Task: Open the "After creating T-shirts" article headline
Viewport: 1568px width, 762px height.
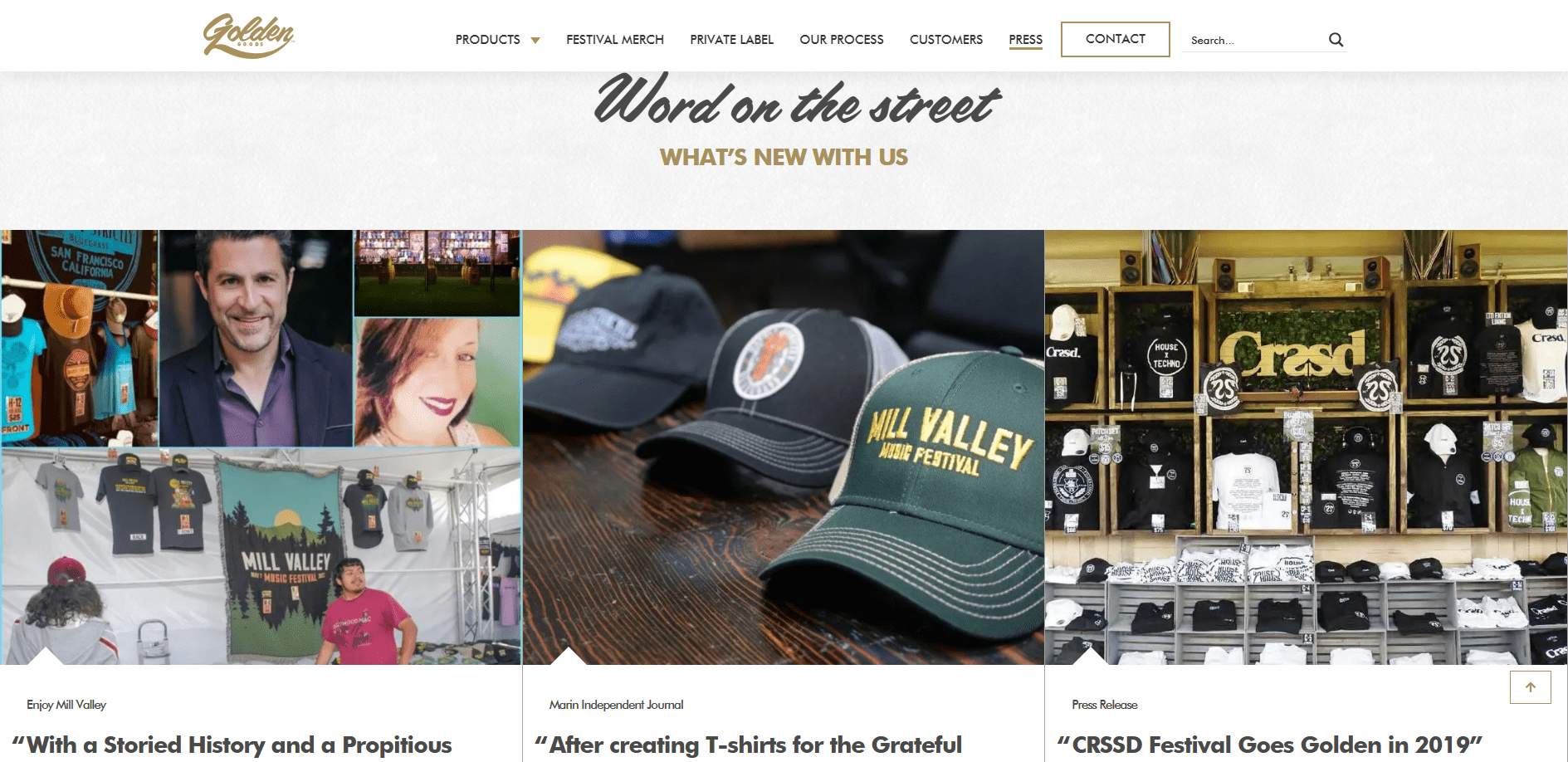Action: [749, 745]
